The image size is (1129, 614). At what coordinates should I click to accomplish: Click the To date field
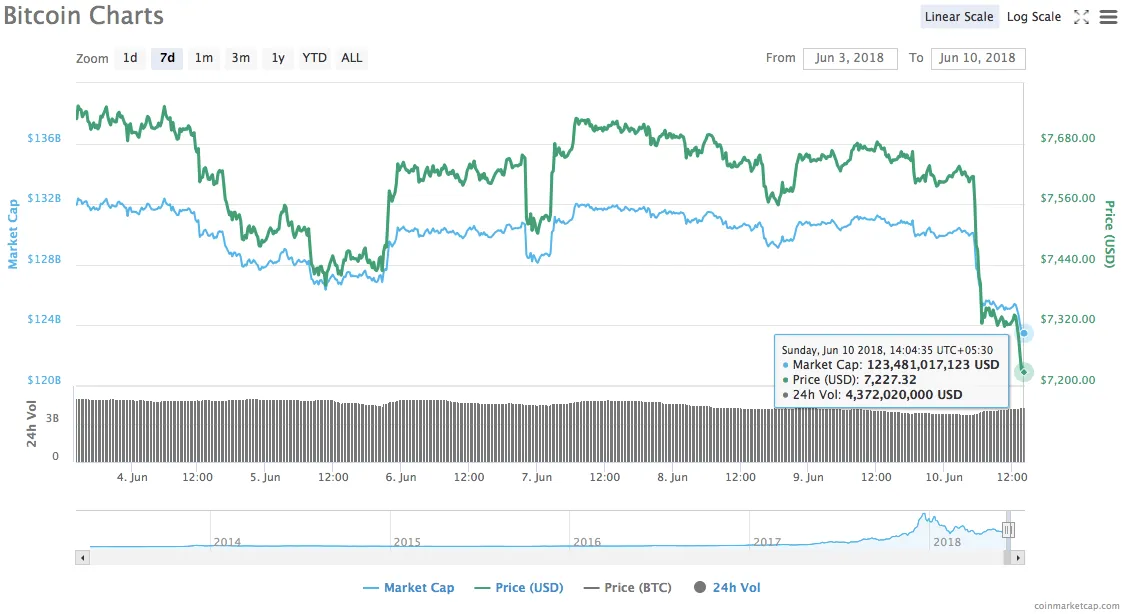[x=977, y=58]
